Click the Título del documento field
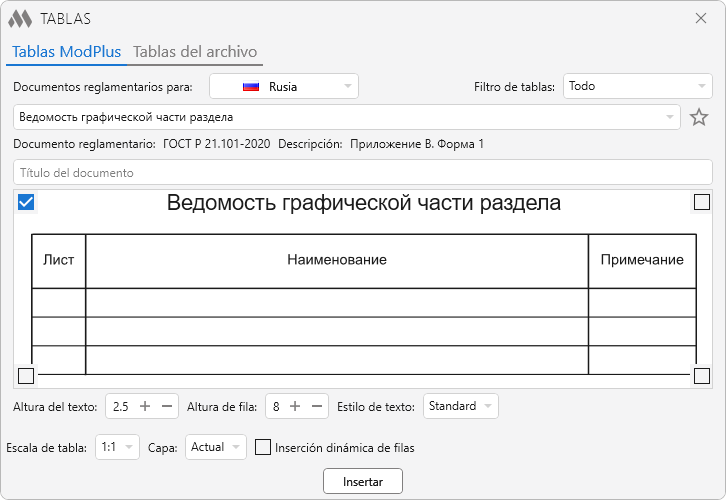Screen dimensions: 726x500 pyautogui.click(x=362, y=172)
